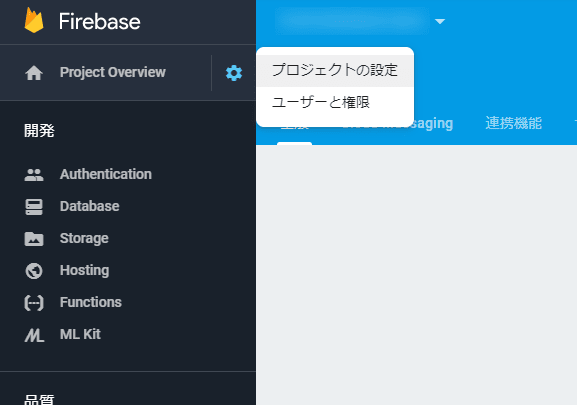Screen dimensions: 577x405
Task: Select プロジェクトの設定 from the popup menu
Action: pyautogui.click(x=335, y=71)
